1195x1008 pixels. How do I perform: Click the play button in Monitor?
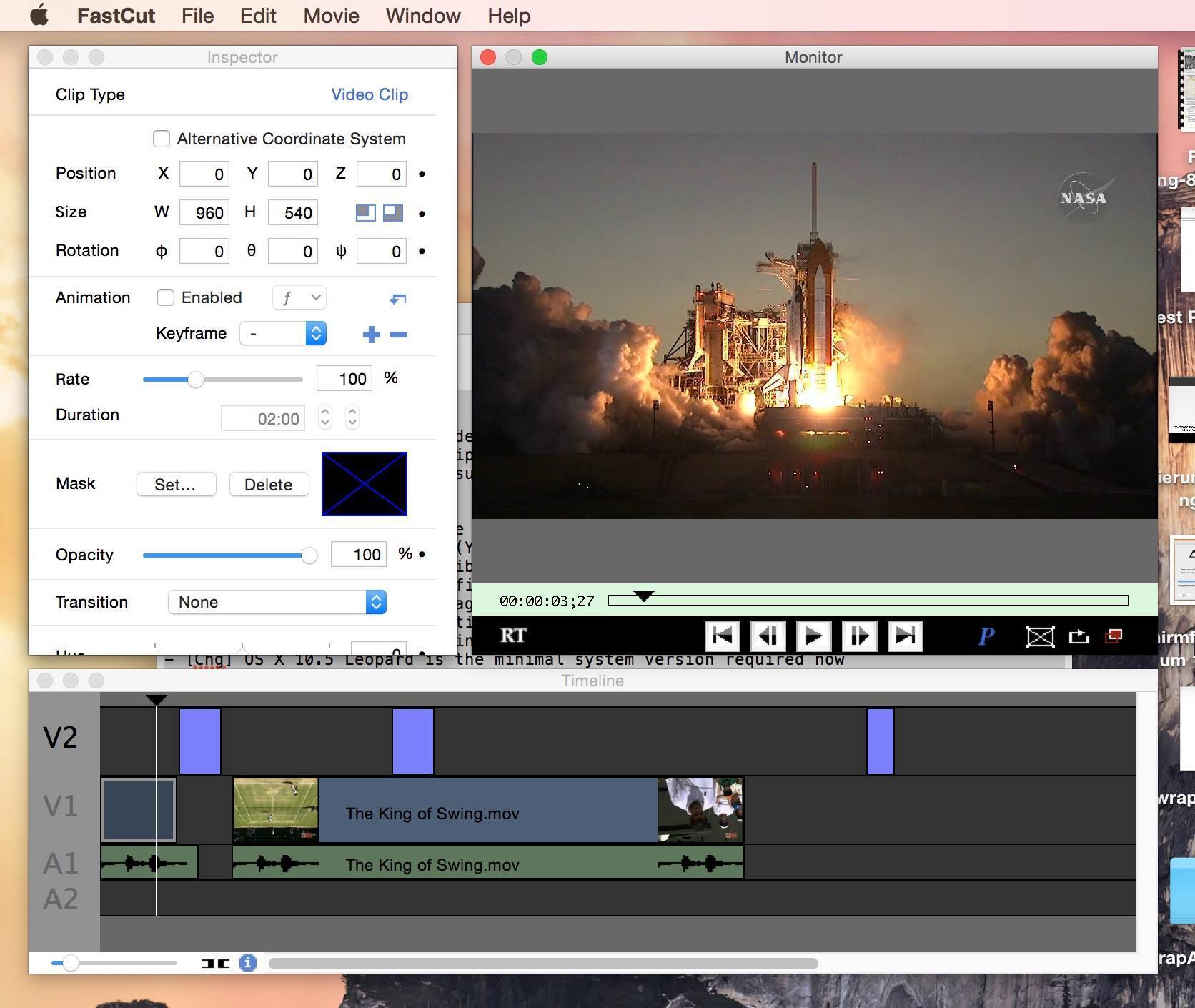(813, 636)
